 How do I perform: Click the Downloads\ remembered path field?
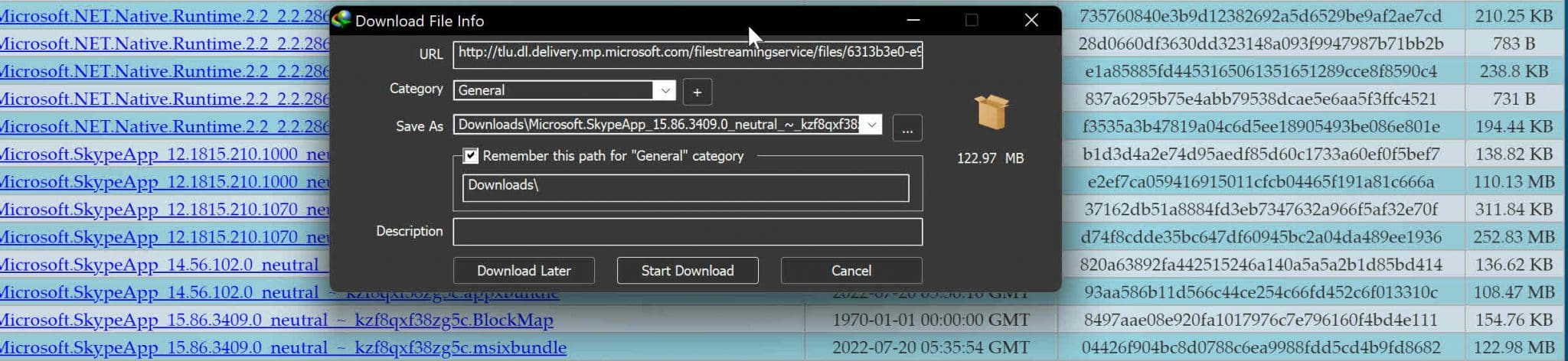[x=685, y=188]
